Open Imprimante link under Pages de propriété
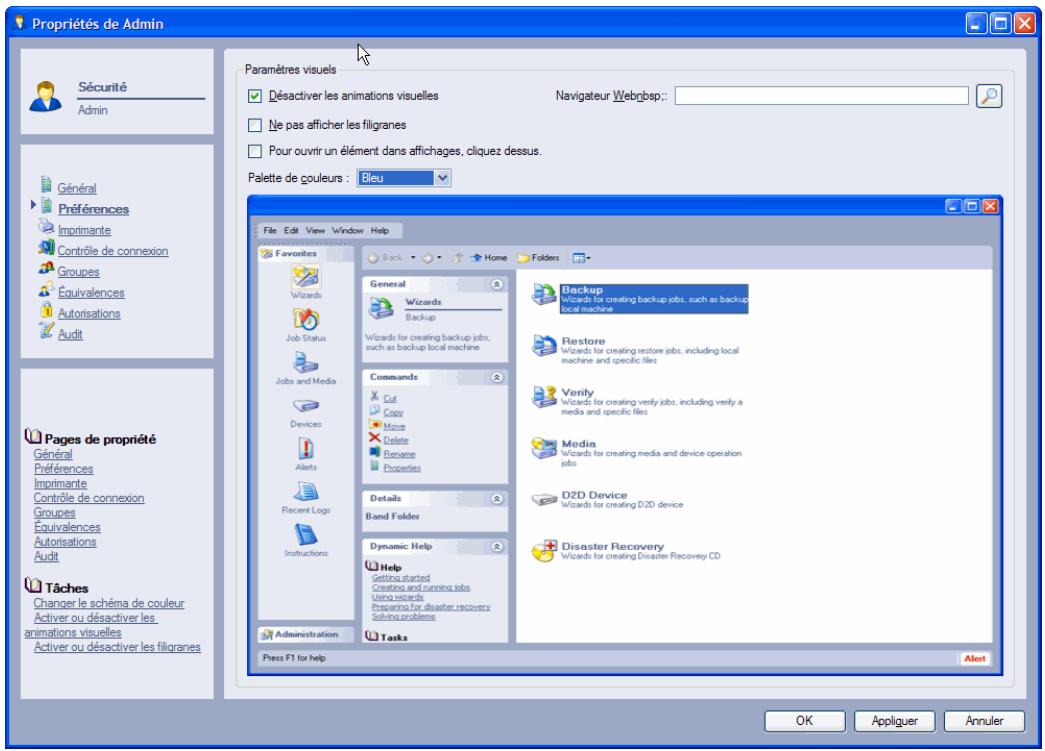Image resolution: width=1045 pixels, height=751 pixels. [60, 483]
